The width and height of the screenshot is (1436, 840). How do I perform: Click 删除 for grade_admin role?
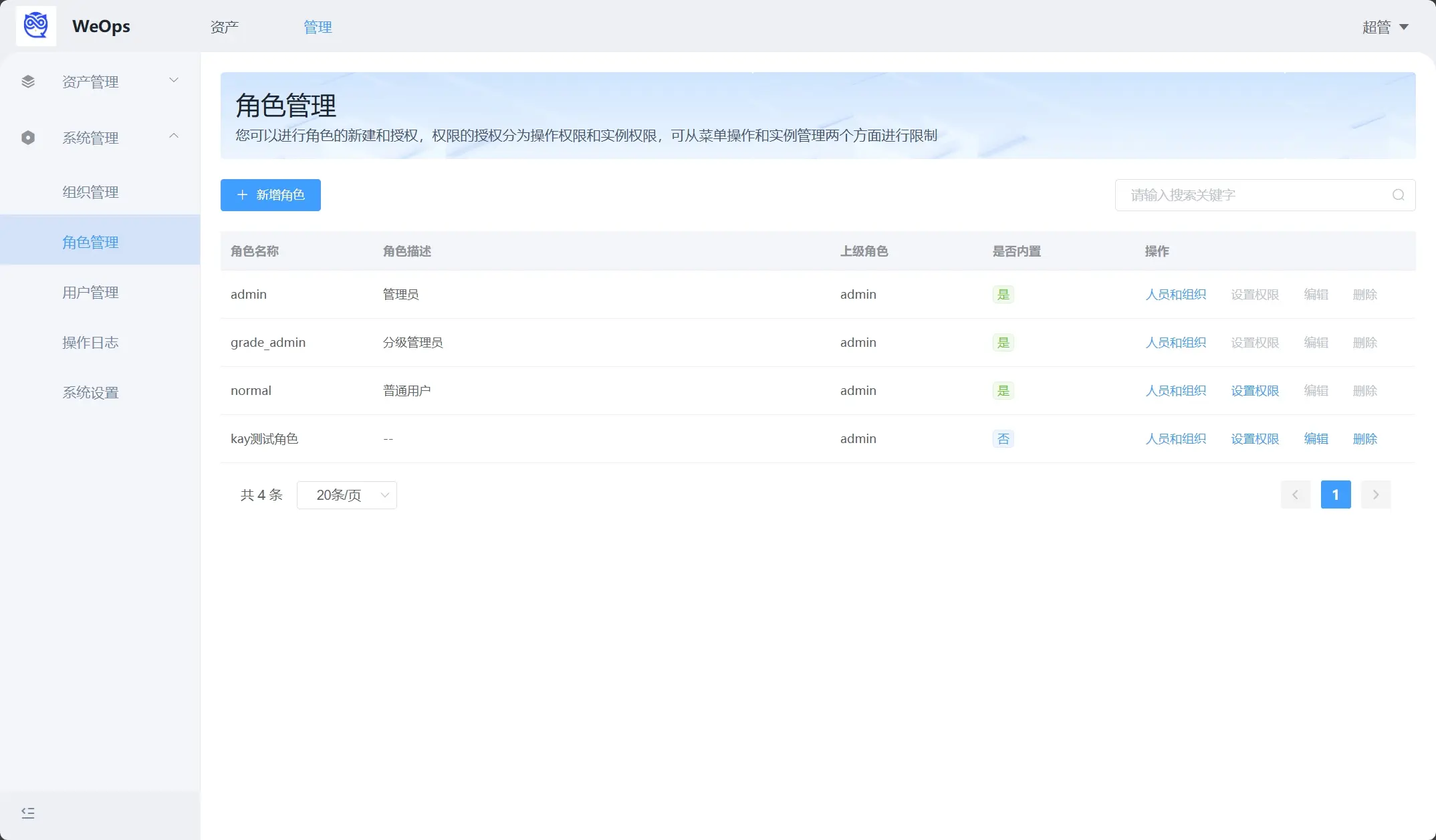click(1365, 343)
